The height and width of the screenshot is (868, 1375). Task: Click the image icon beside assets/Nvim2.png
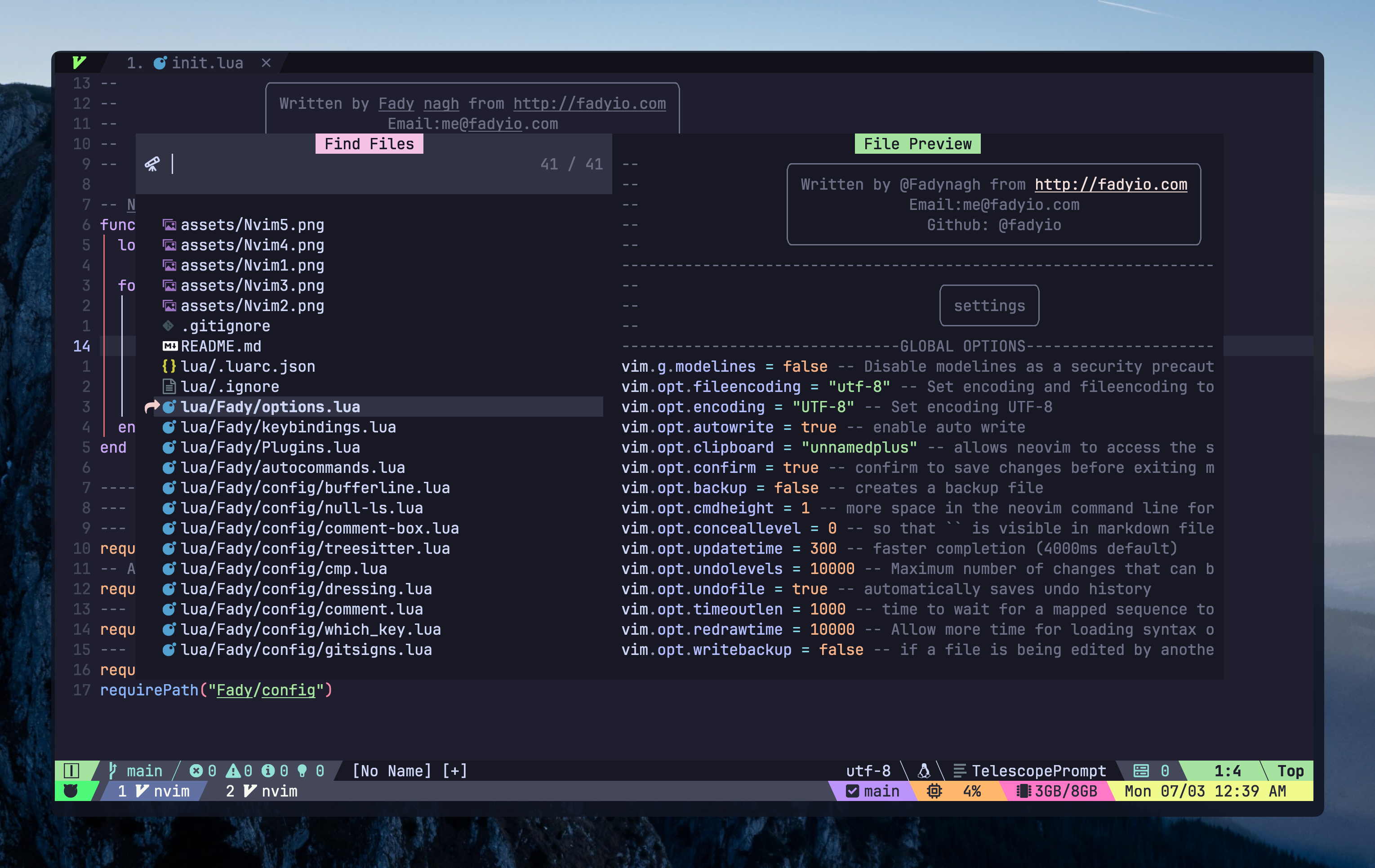click(x=169, y=306)
